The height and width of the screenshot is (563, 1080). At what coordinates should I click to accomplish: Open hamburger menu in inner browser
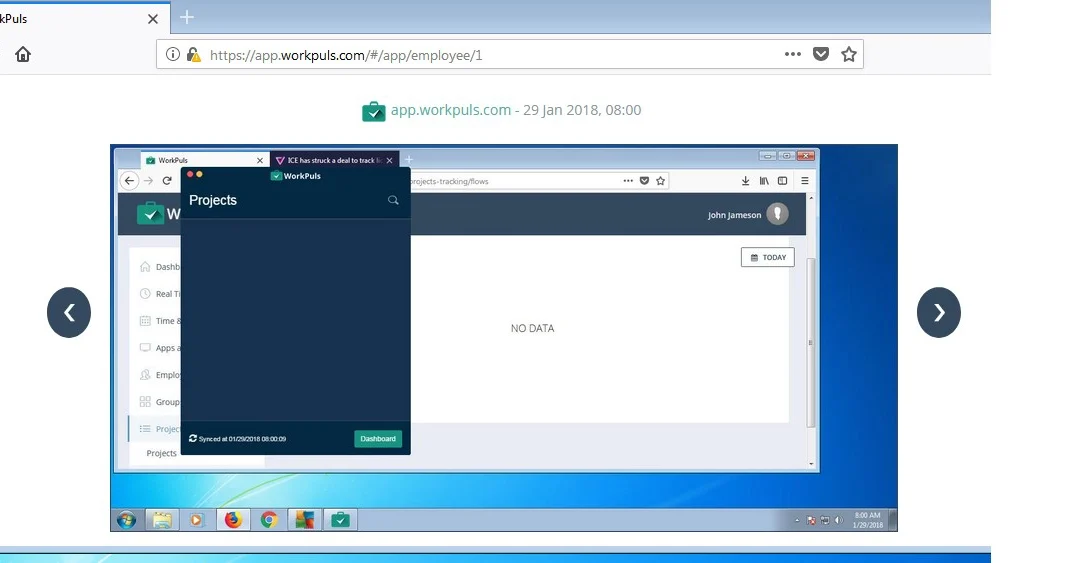coord(804,181)
